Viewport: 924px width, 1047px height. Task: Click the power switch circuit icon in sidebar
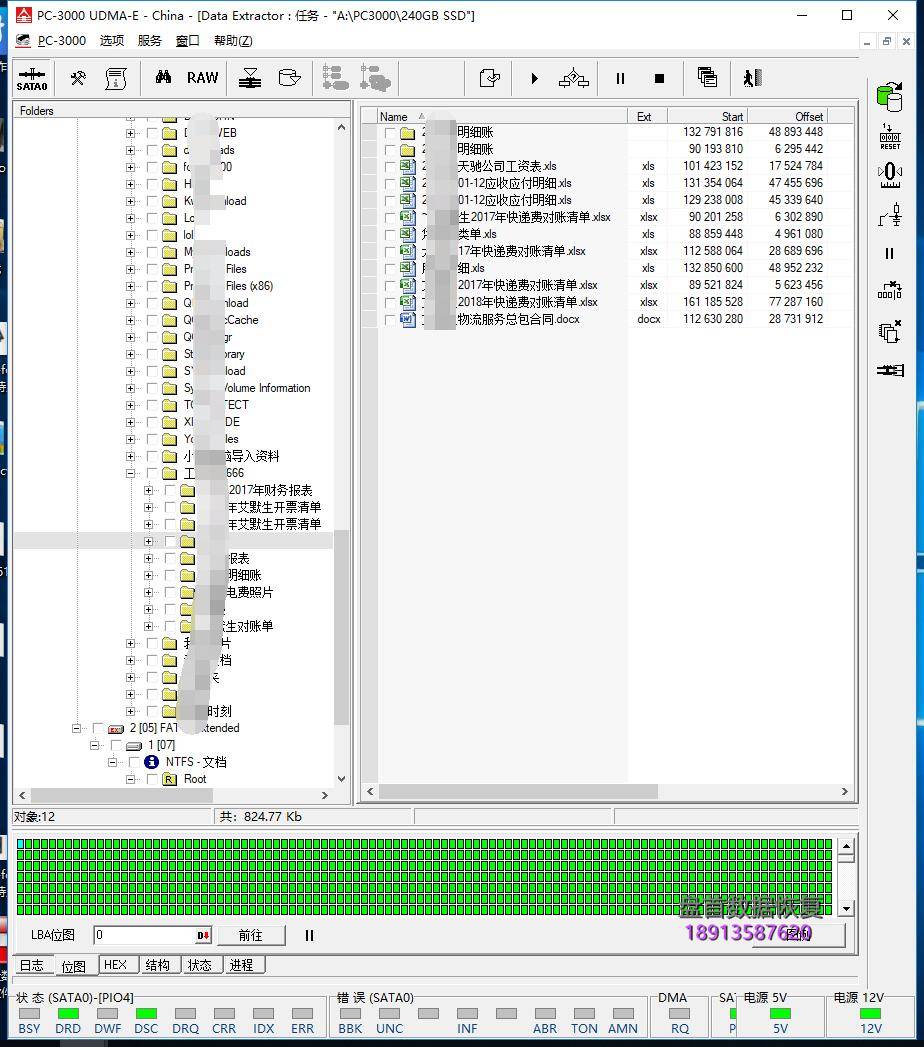pos(889,215)
